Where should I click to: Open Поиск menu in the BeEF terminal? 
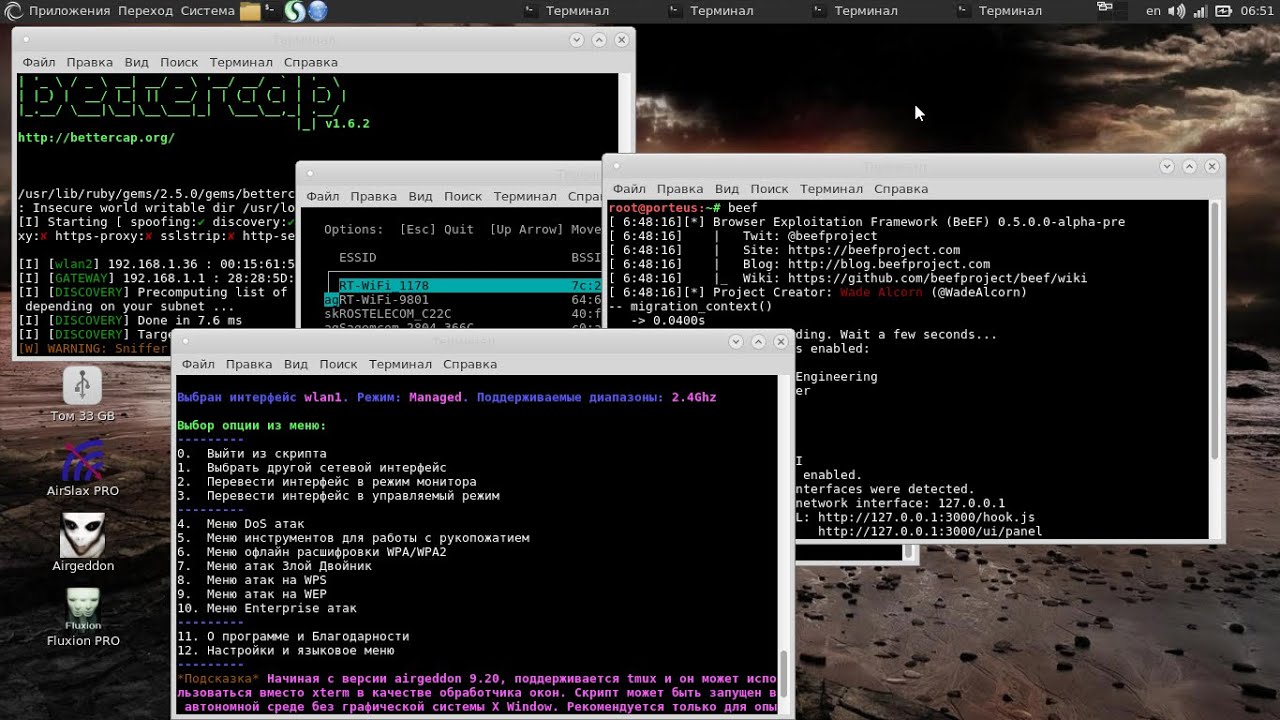tap(769, 189)
